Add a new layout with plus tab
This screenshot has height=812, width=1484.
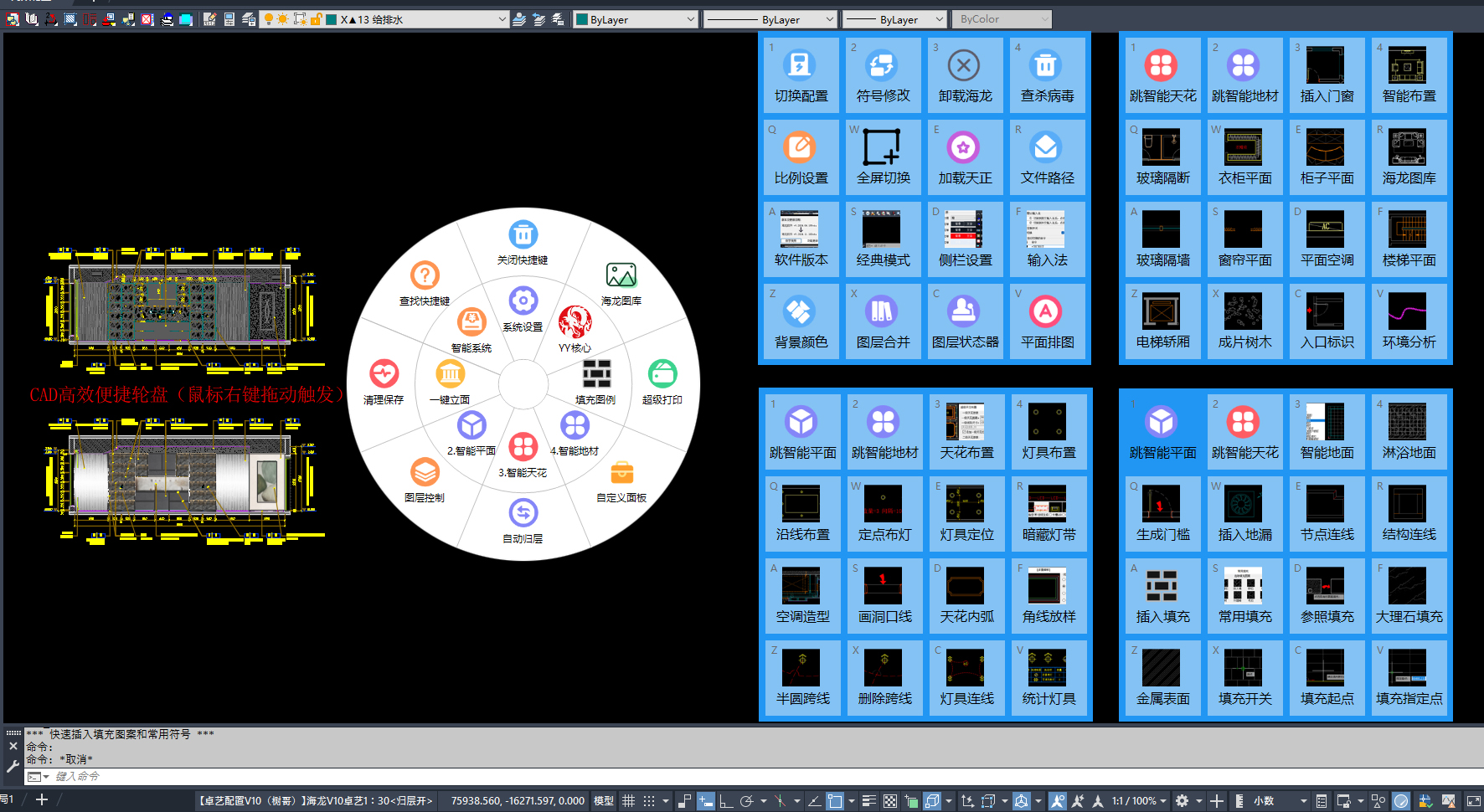(x=42, y=800)
